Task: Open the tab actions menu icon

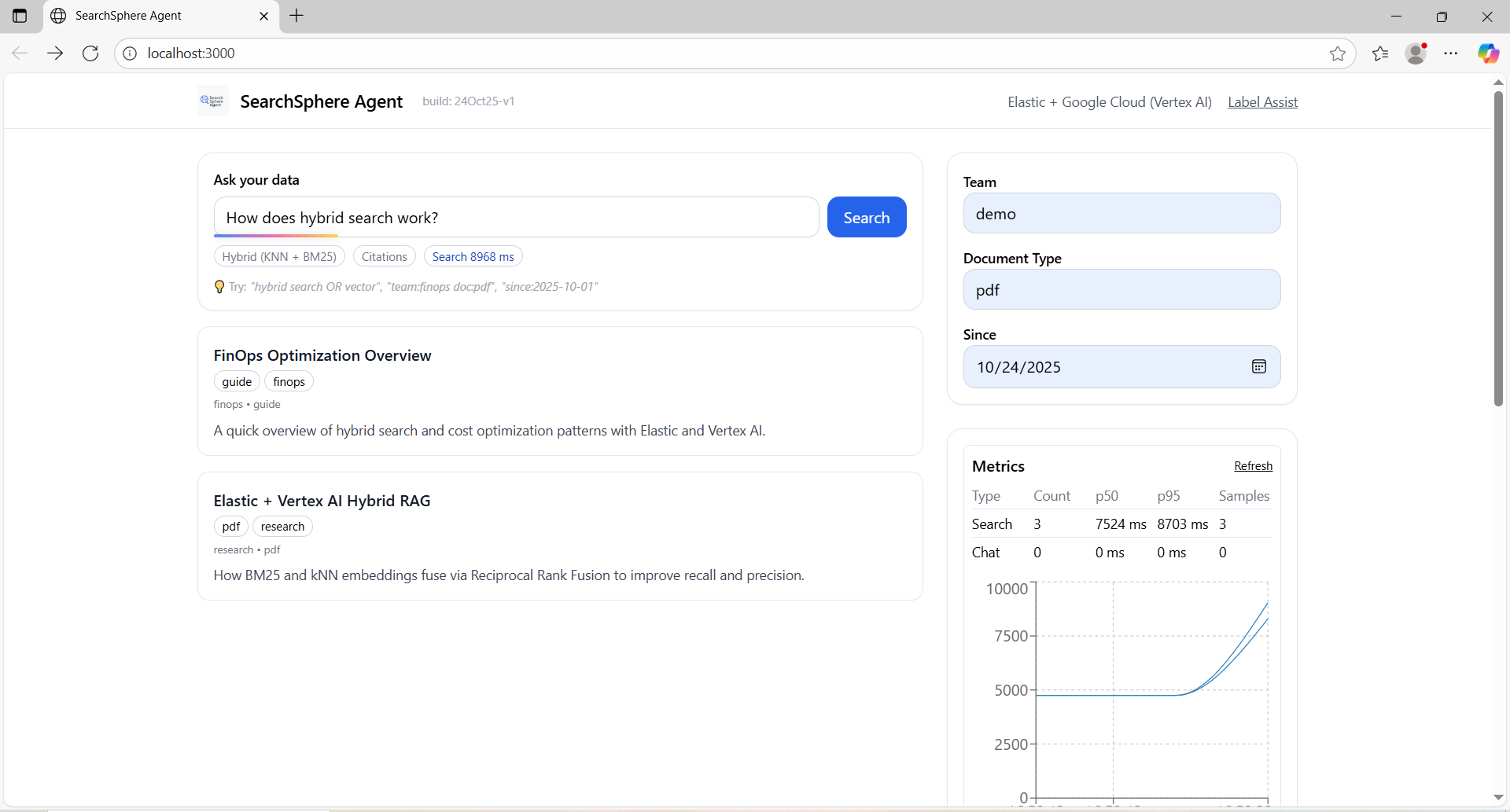Action: click(x=20, y=16)
